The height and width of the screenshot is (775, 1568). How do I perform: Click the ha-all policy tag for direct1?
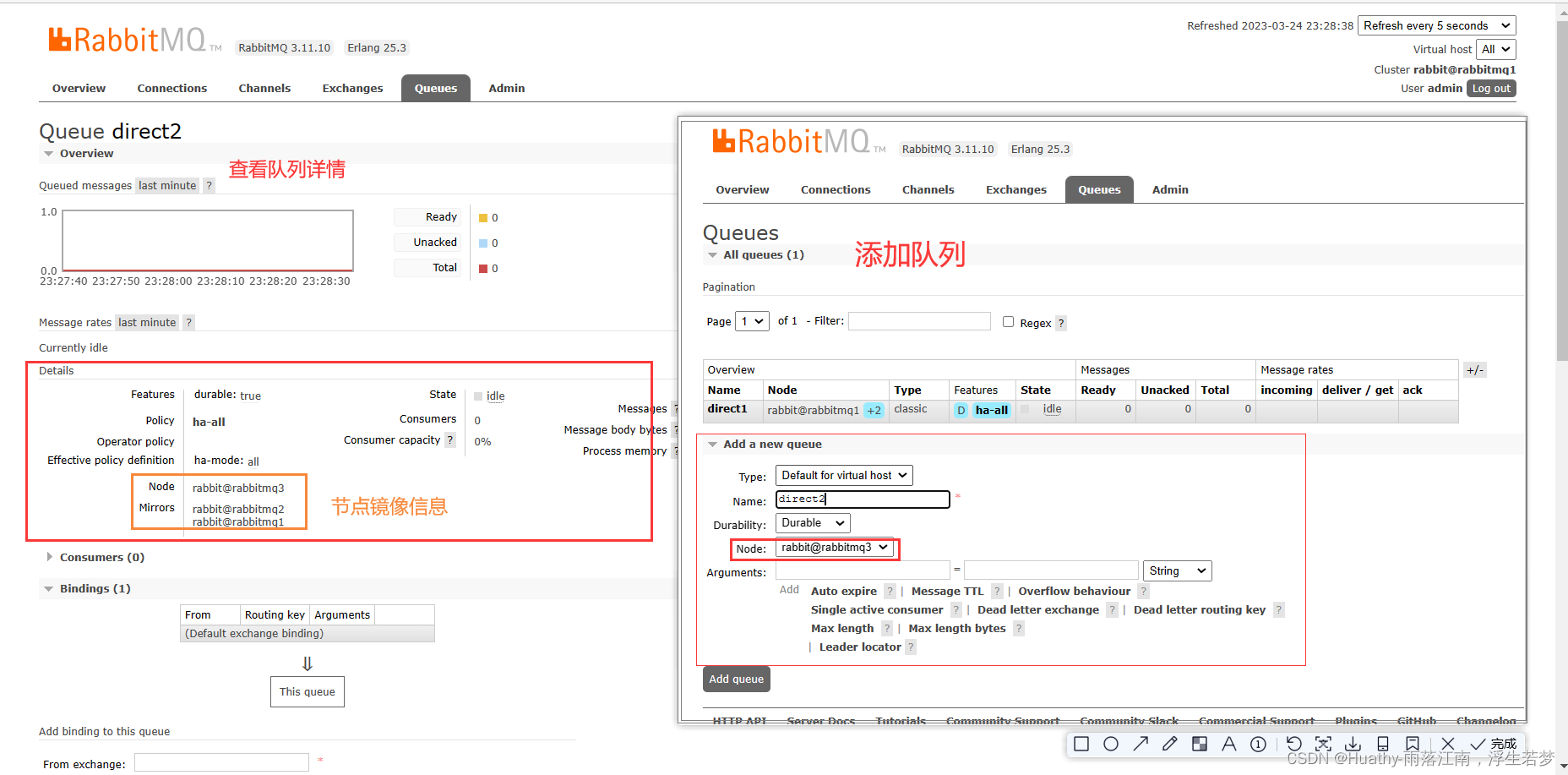pos(992,410)
